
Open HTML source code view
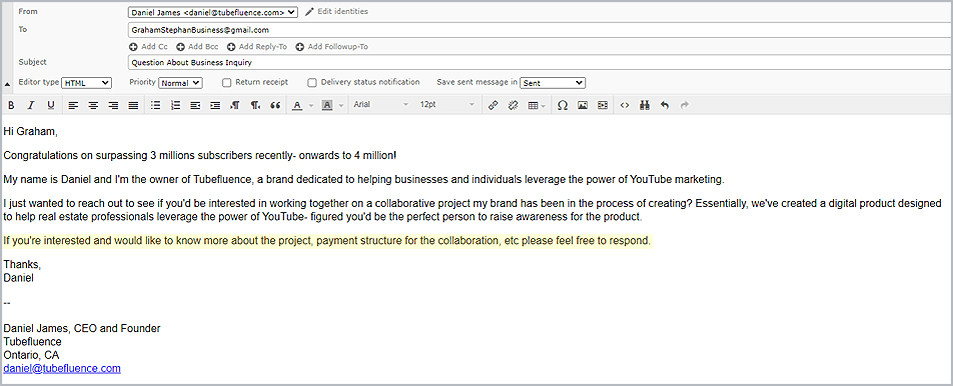tap(624, 105)
